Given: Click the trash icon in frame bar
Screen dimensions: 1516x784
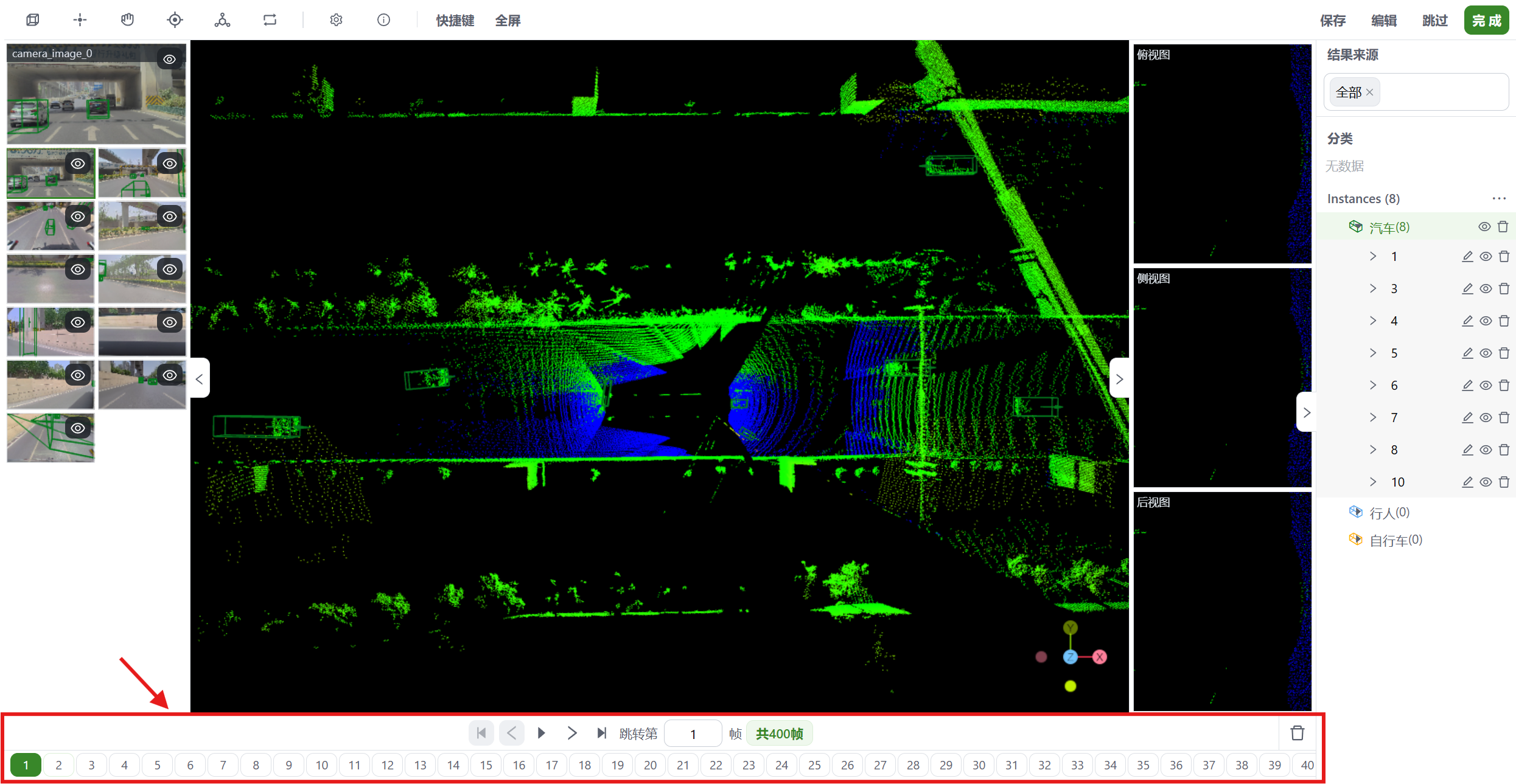Looking at the screenshot, I should [1297, 733].
